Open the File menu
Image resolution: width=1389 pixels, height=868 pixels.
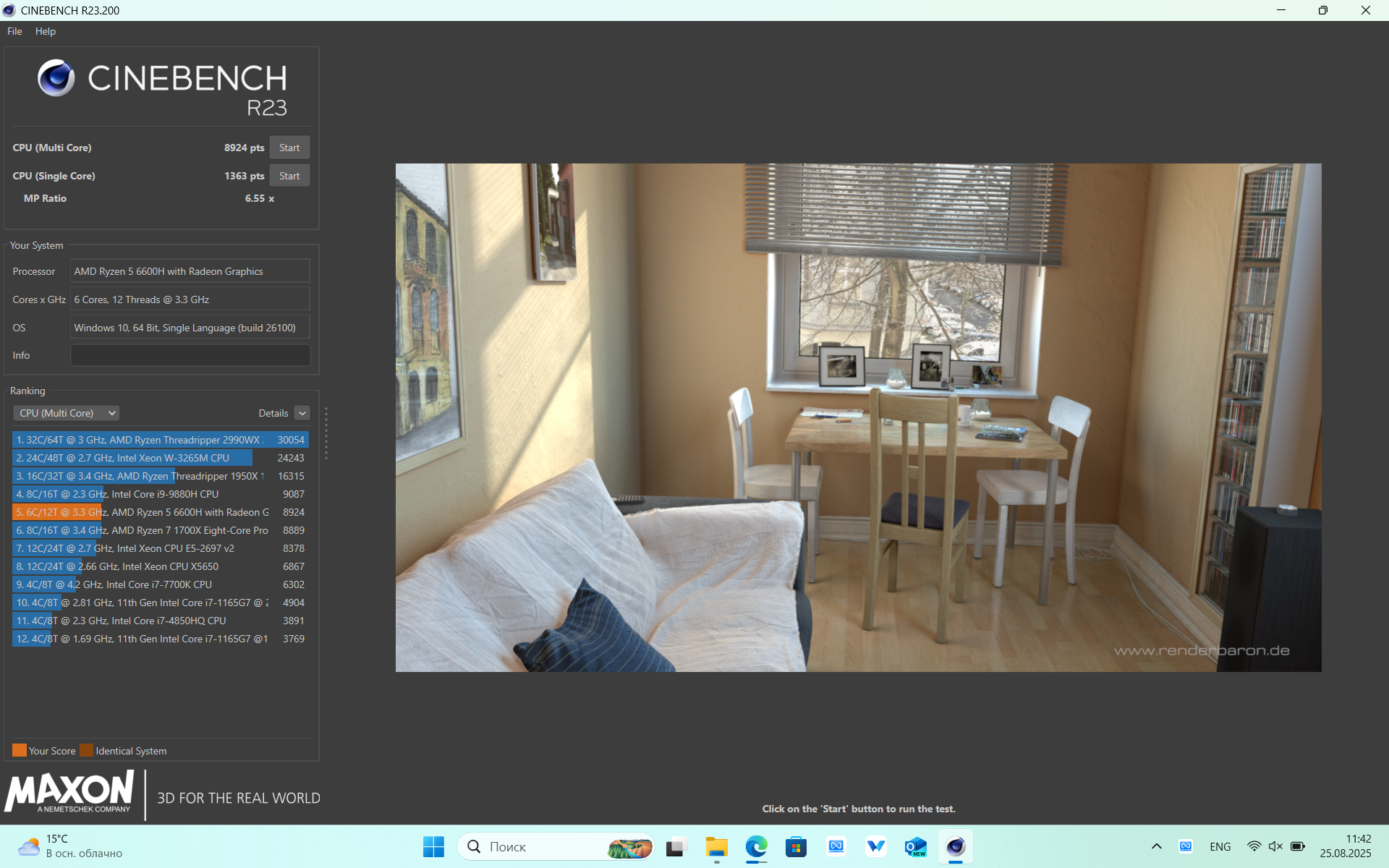14,31
